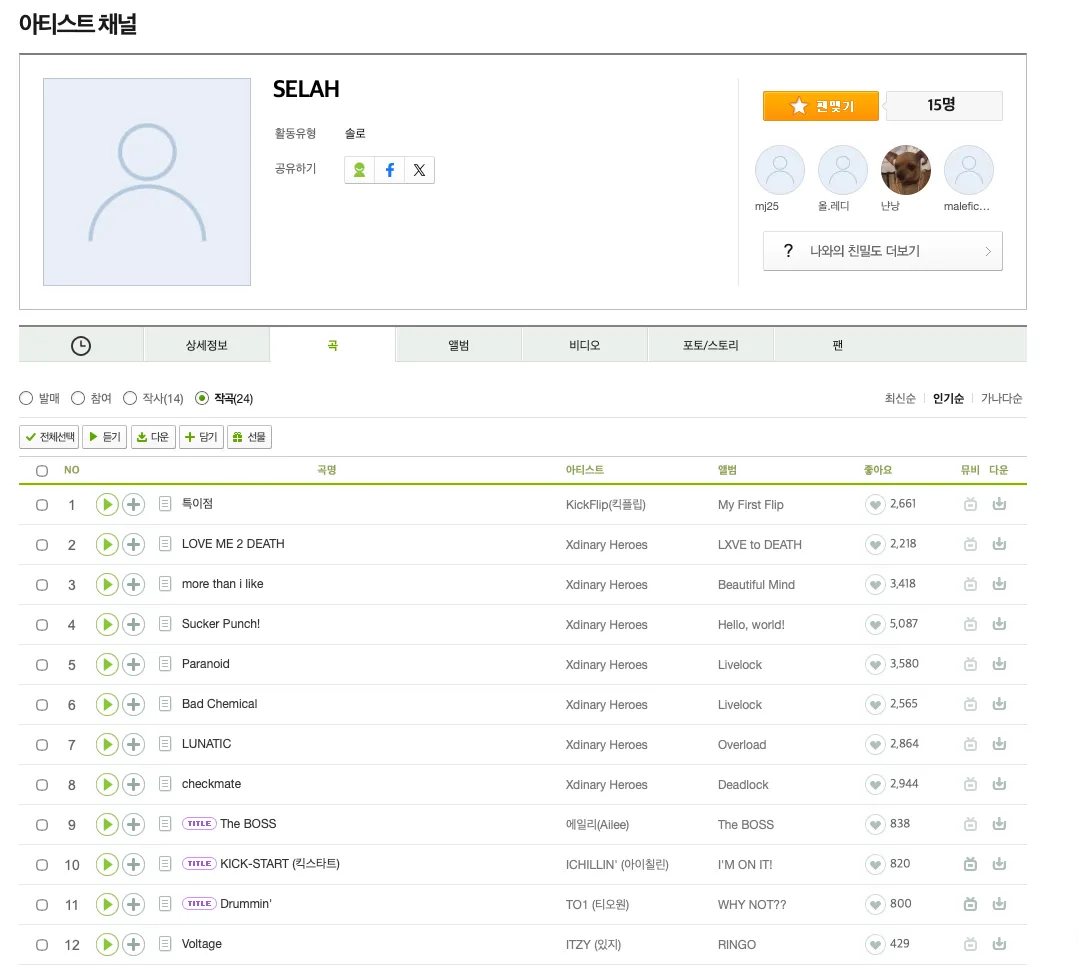Share artist via X icon
The height and width of the screenshot is (965, 1078).
419,170
